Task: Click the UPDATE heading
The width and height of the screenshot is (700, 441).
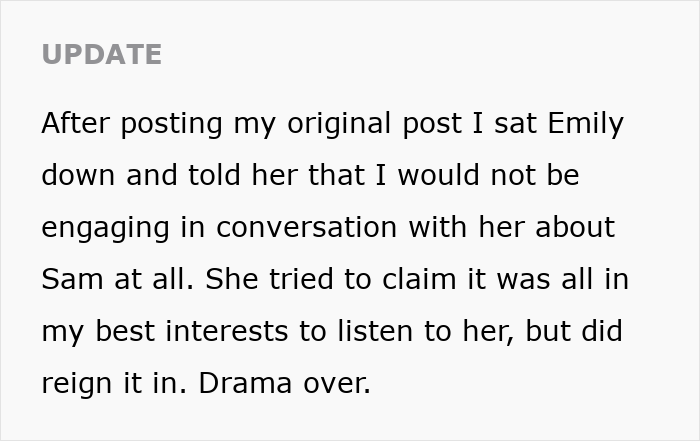Action: [101, 54]
